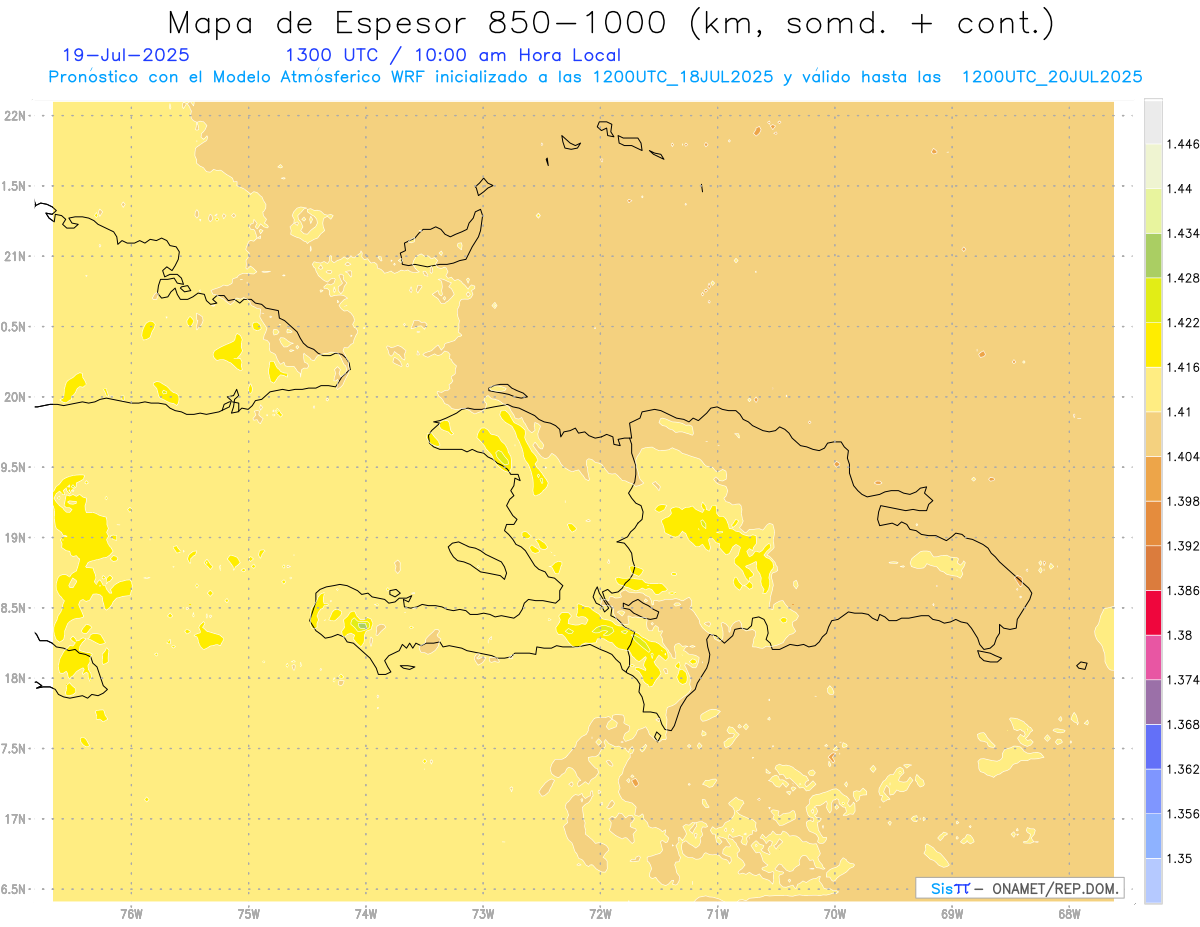Click the '73W' longitude label

tap(483, 913)
